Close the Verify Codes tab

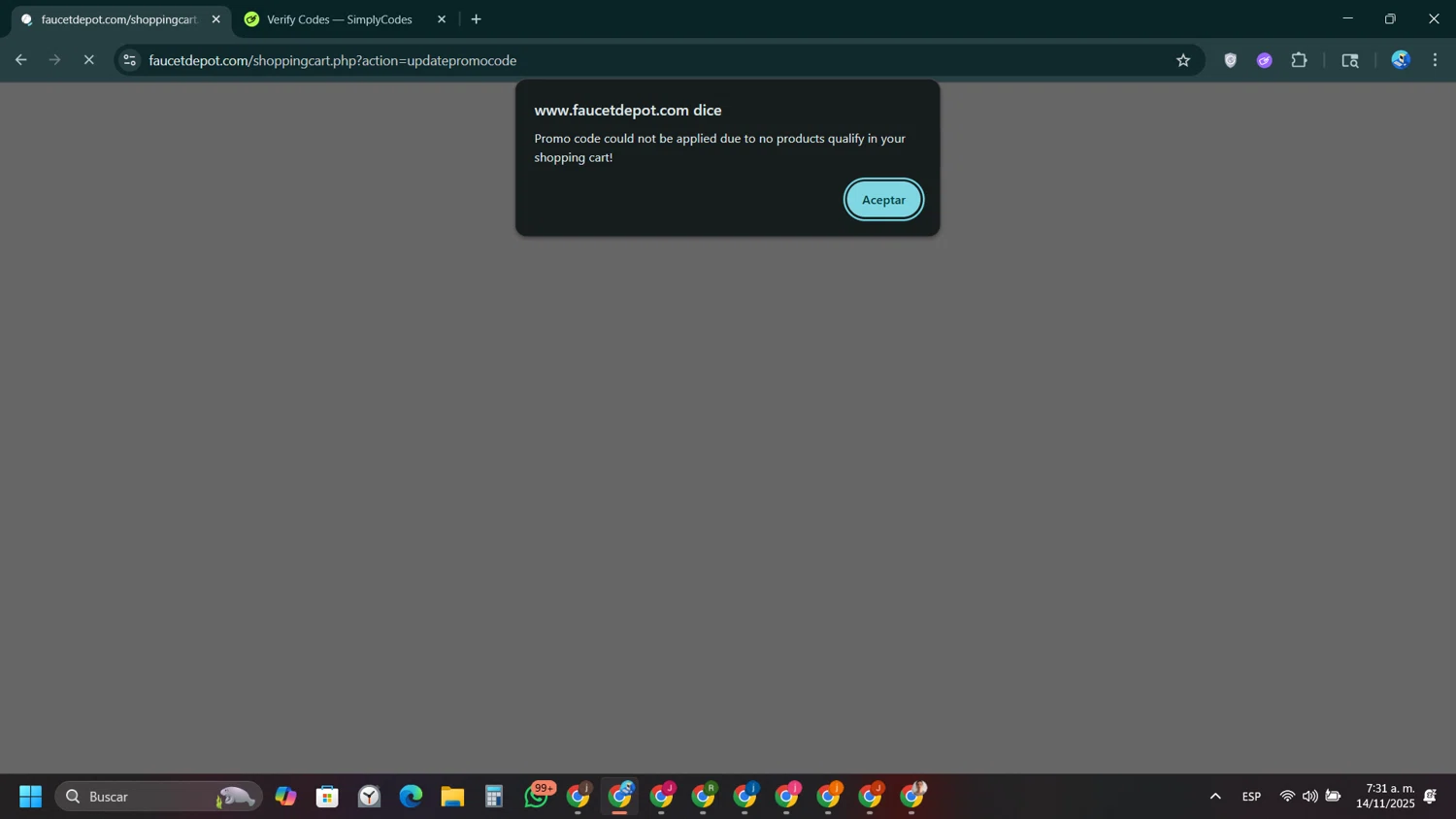point(442,19)
